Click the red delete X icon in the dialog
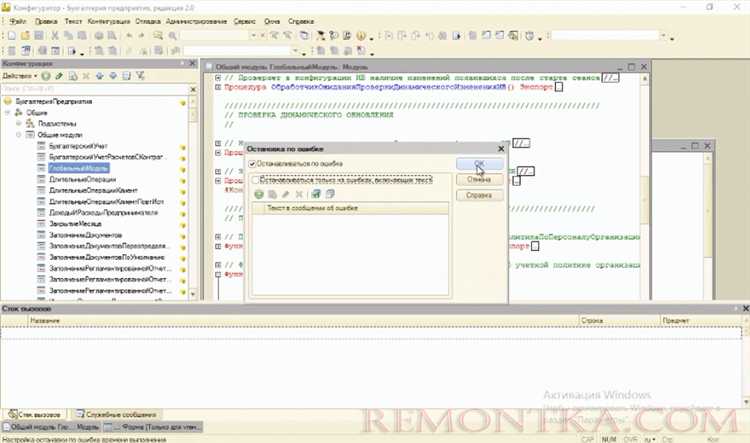 (297, 193)
